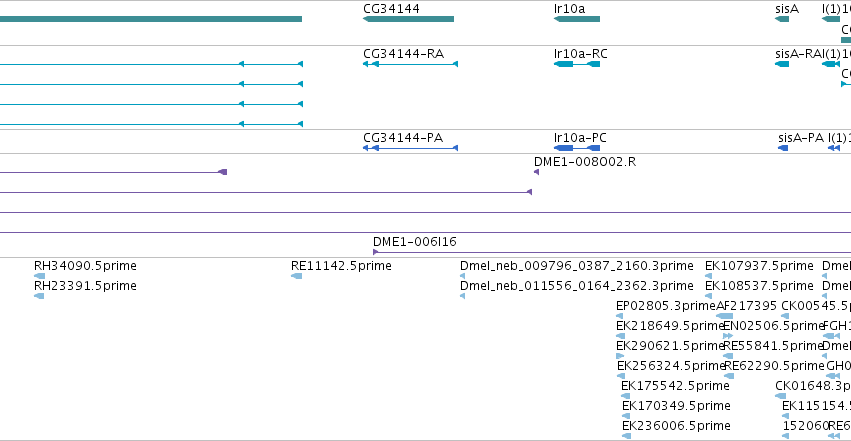Select the CG34144-RA transcript
This screenshot has height=441, width=851.
[x=410, y=64]
